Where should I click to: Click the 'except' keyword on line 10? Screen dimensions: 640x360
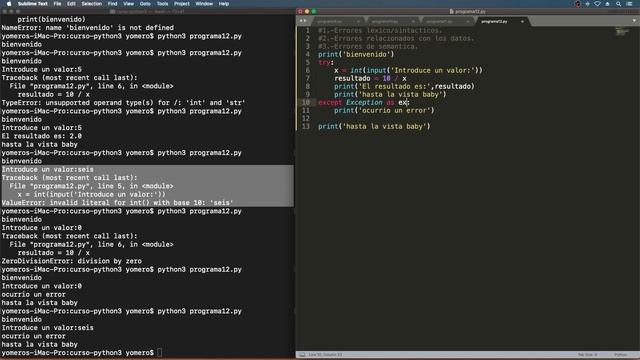[330, 102]
